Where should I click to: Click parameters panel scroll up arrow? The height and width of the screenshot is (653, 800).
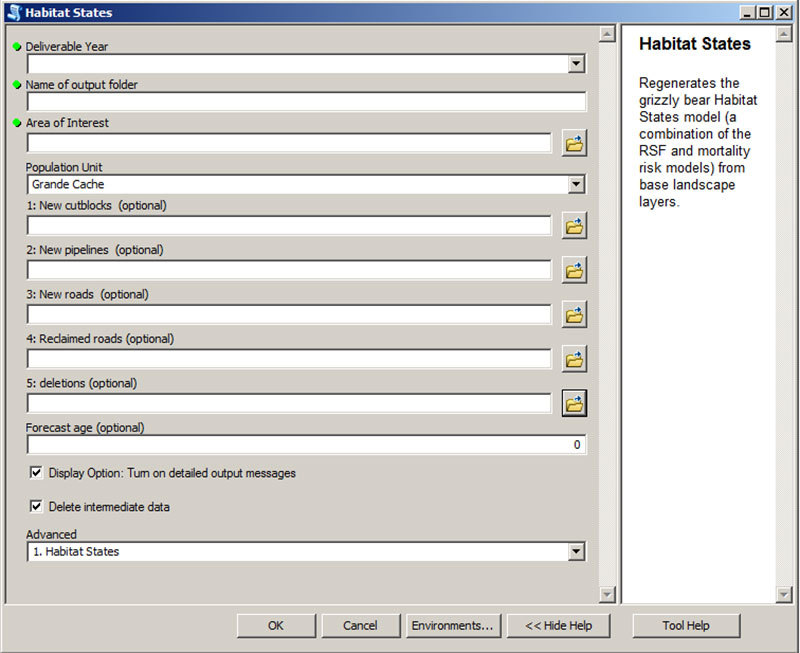(x=607, y=34)
